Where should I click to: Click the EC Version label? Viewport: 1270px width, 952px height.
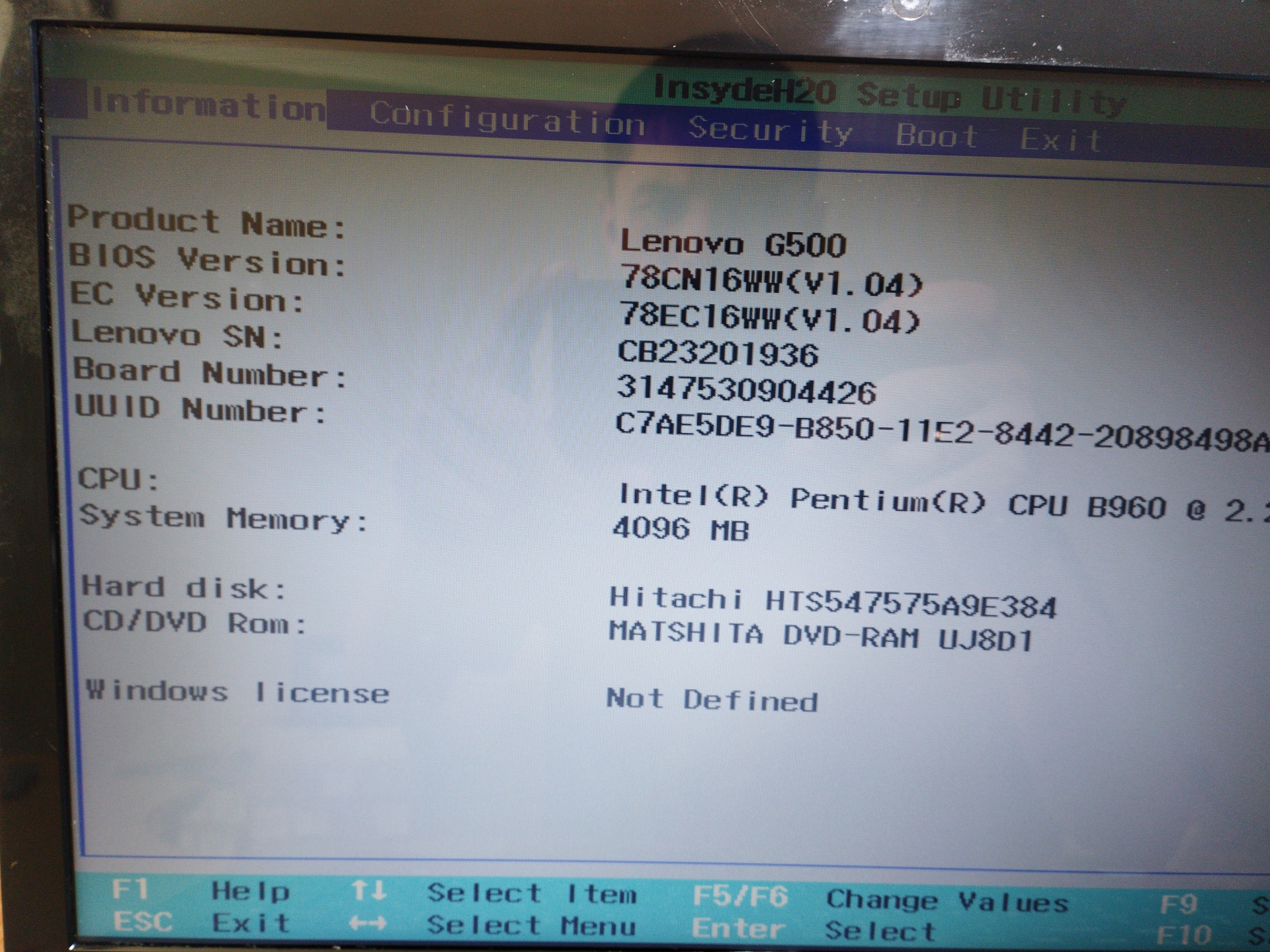187,297
